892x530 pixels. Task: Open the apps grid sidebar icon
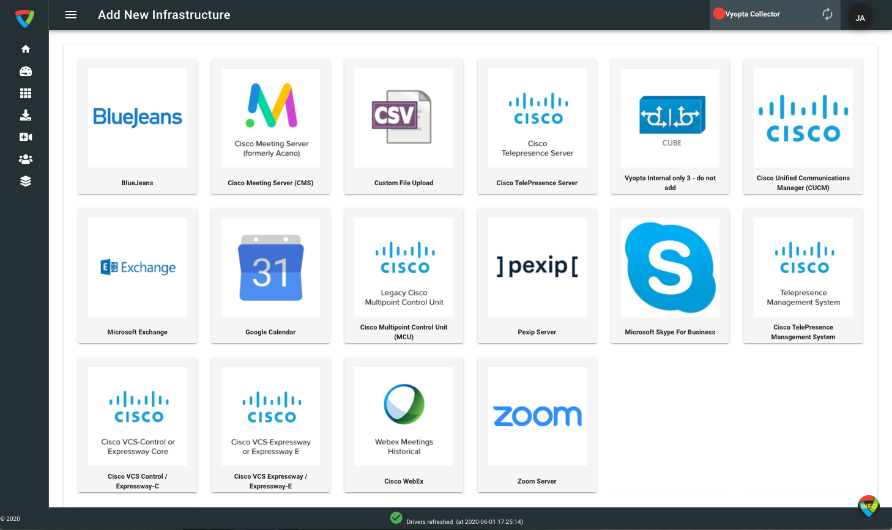point(25,93)
